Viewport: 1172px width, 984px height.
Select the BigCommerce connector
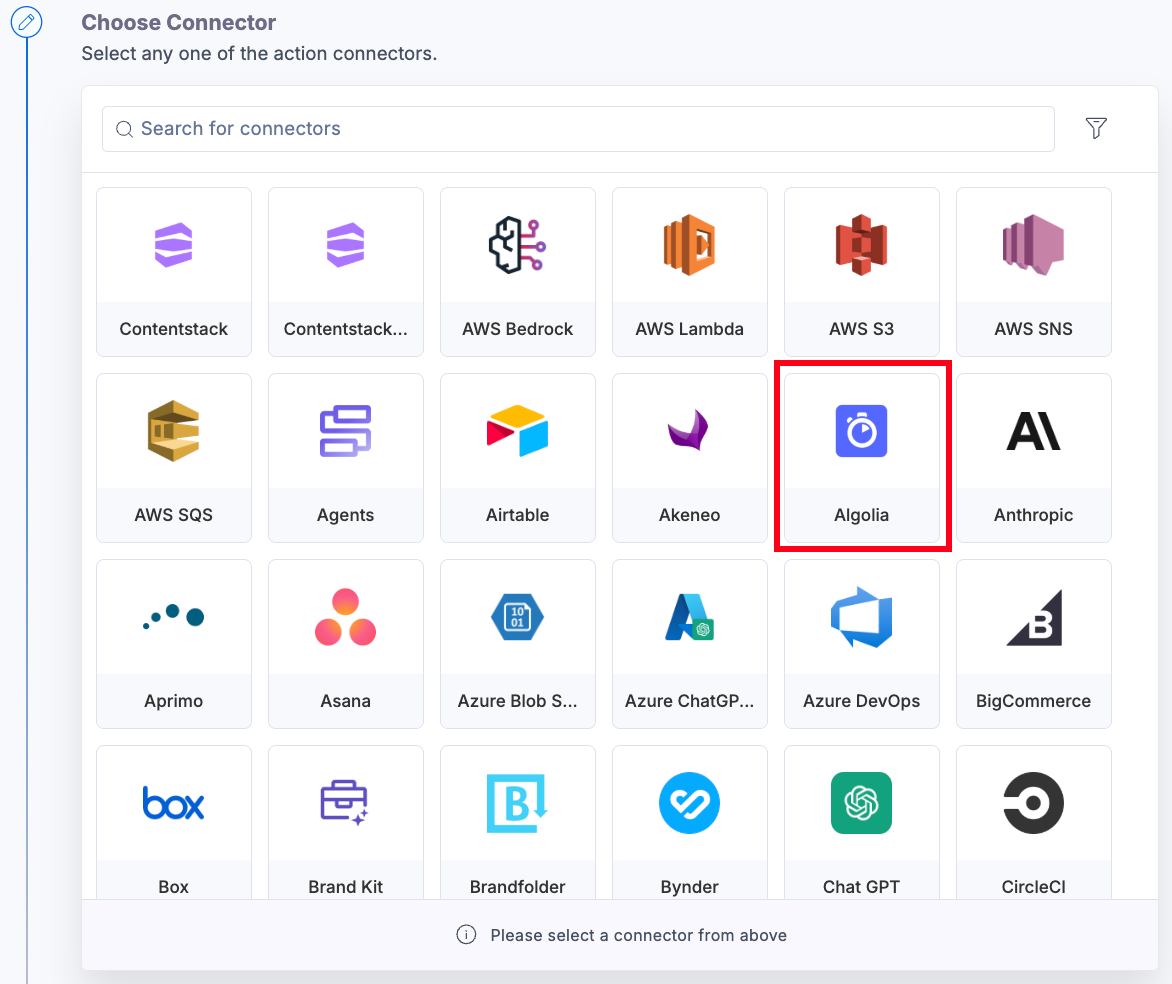[x=1033, y=644]
